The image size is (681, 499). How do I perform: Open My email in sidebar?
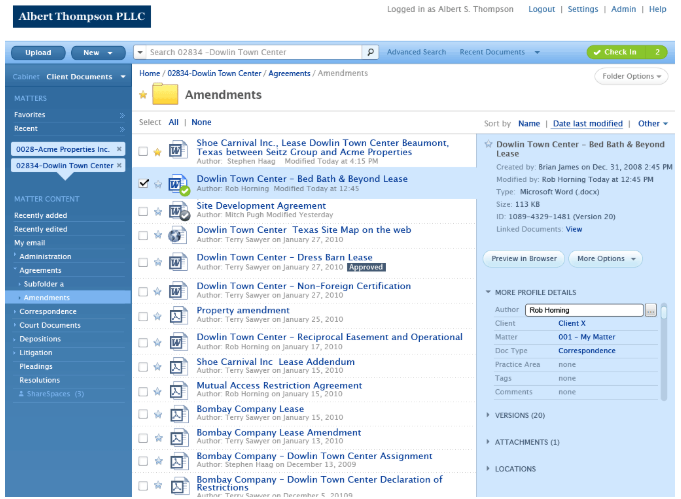tap(30, 243)
